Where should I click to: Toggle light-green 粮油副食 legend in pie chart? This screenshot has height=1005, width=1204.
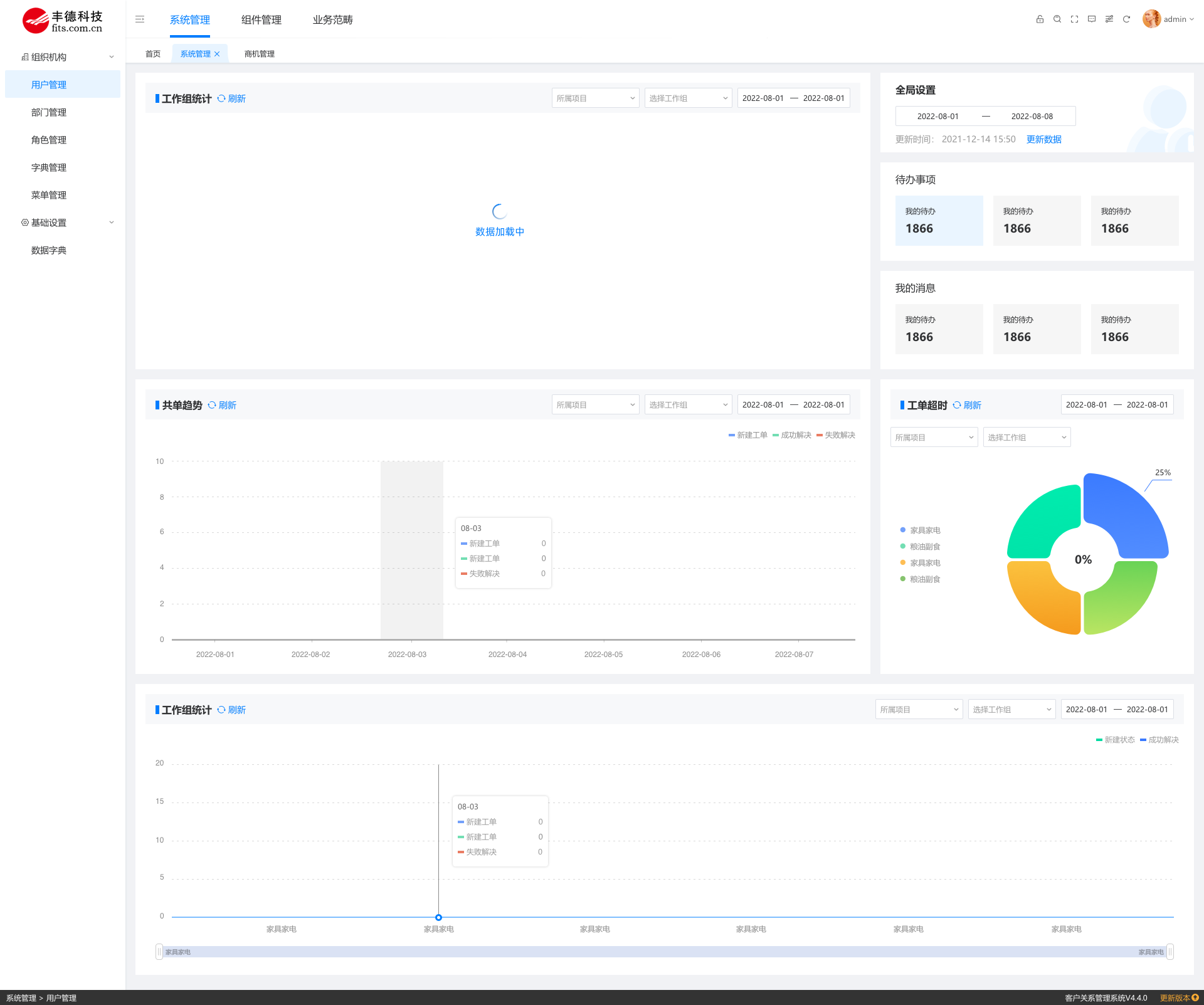tap(921, 579)
